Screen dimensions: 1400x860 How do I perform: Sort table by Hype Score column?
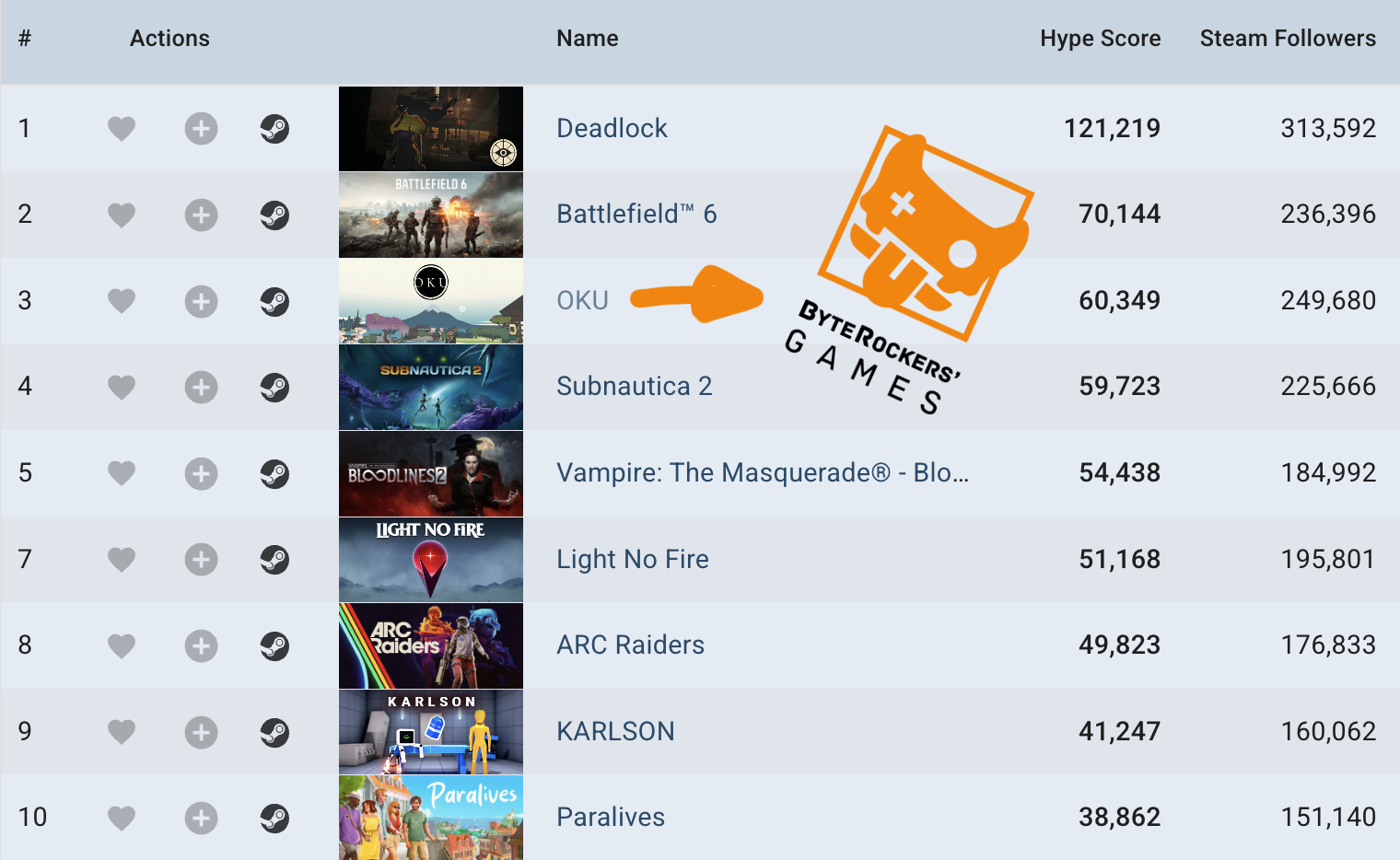[x=1100, y=39]
